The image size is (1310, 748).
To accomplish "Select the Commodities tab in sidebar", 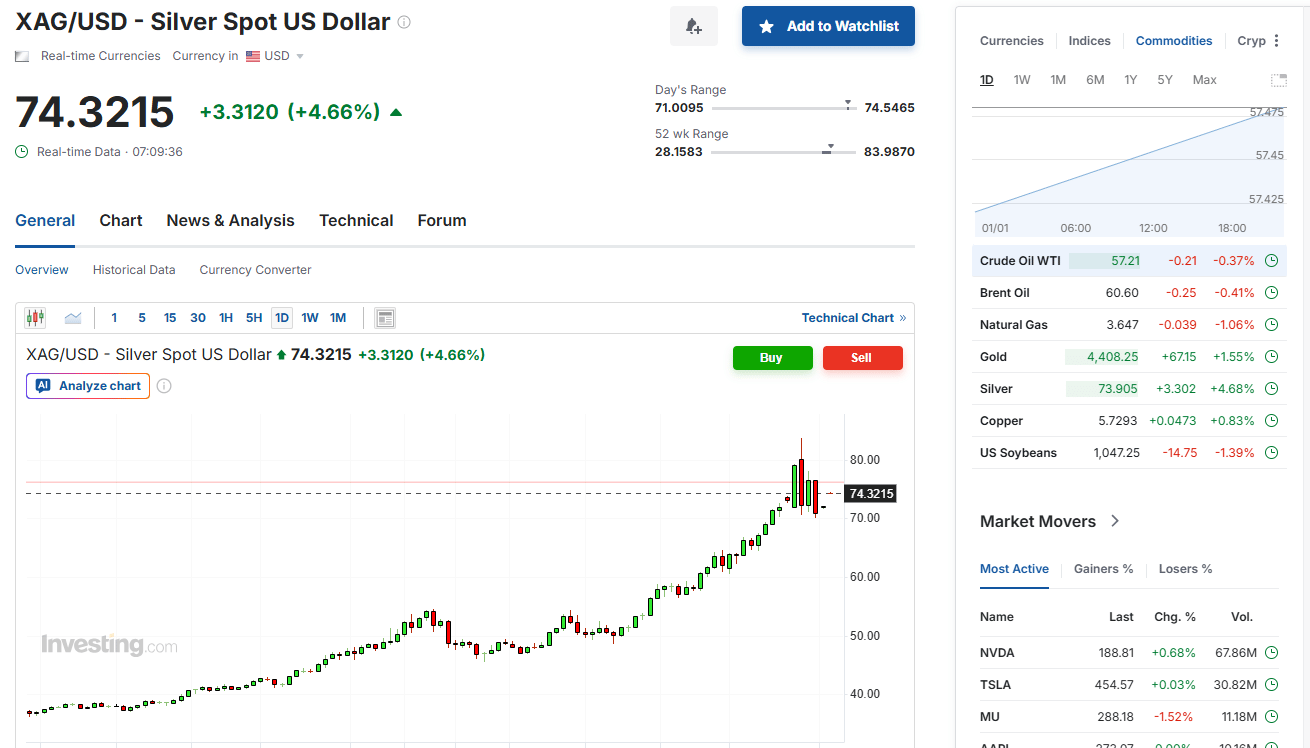I will pos(1174,41).
